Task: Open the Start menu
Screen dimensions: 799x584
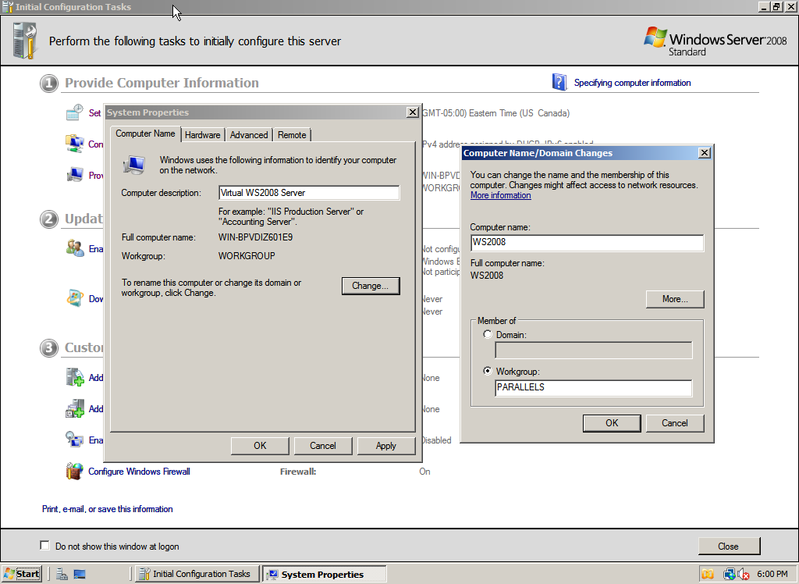Action: [x=21, y=574]
